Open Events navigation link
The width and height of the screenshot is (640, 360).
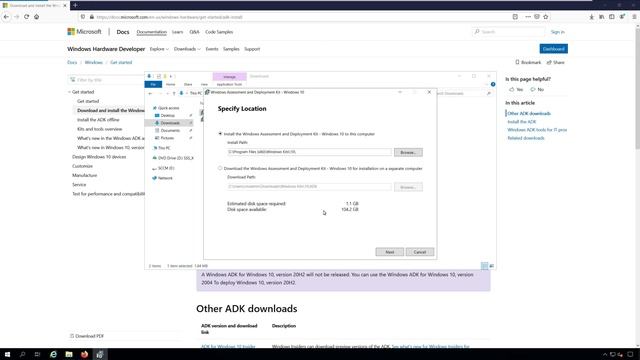tap(212, 49)
